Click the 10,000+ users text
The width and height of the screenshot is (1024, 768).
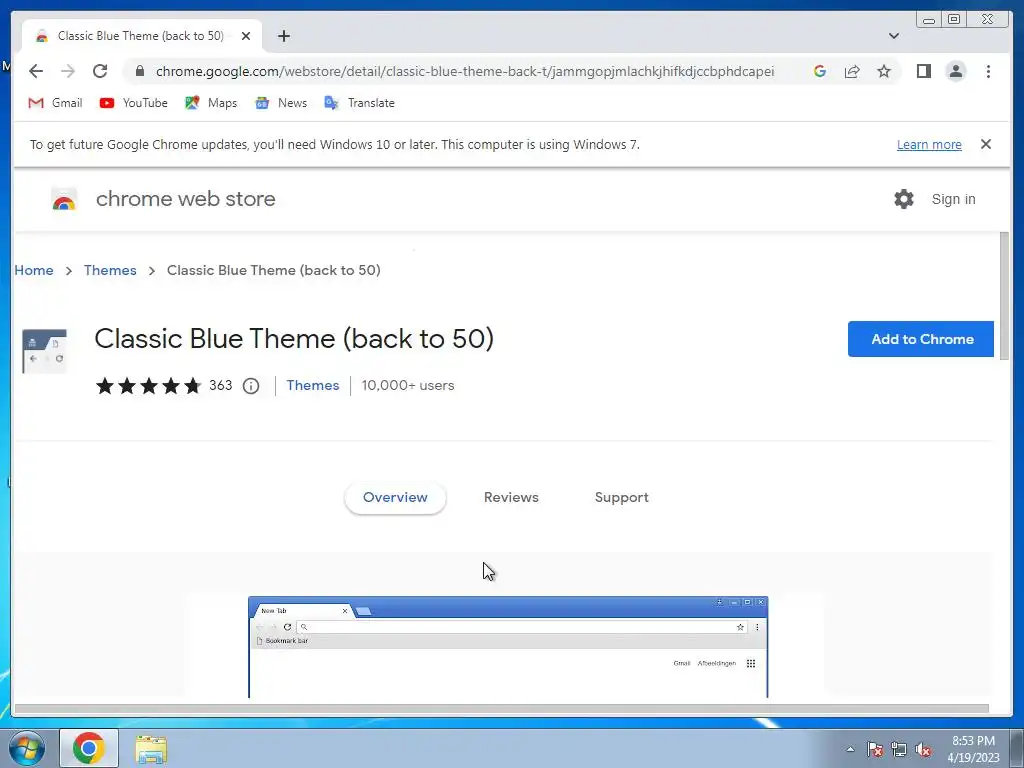[408, 385]
